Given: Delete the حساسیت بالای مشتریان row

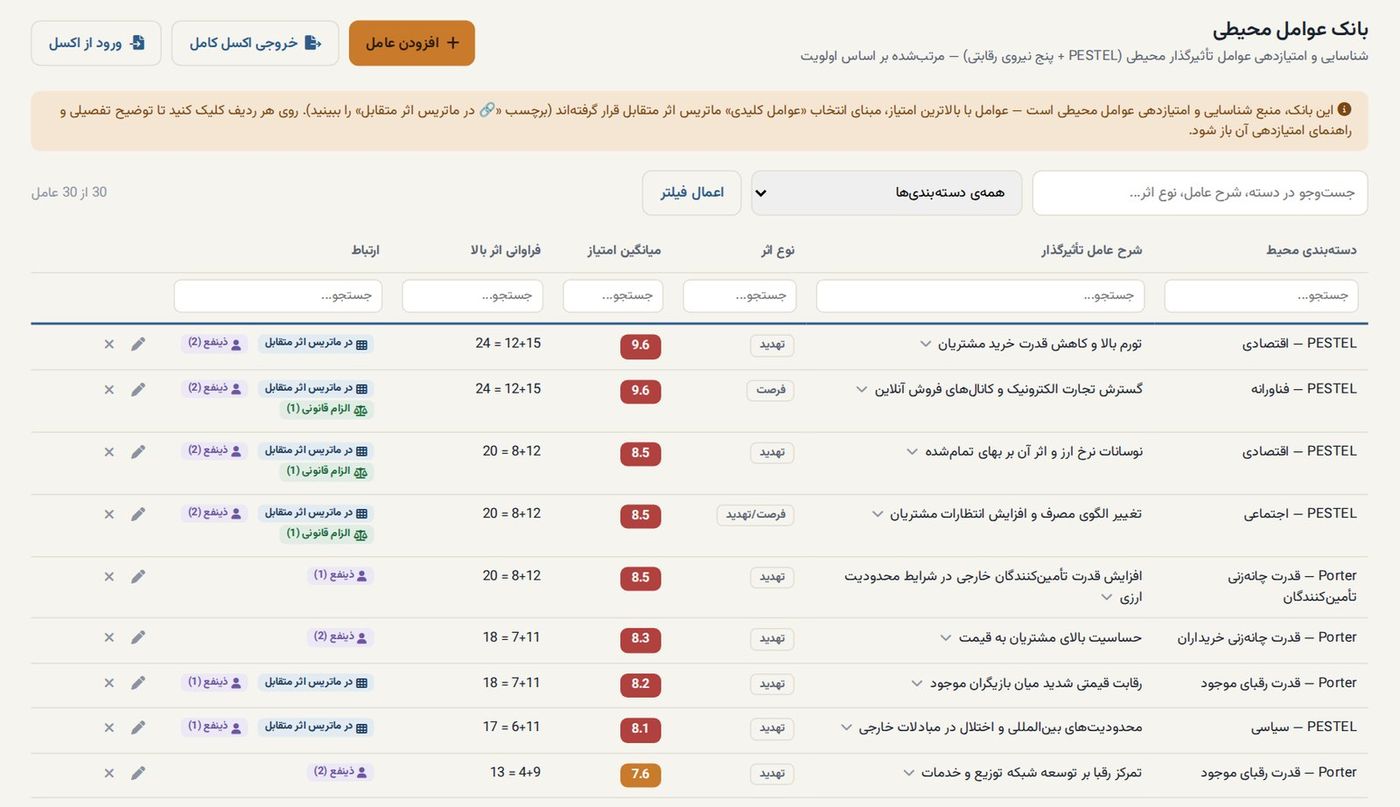Looking at the screenshot, I should tap(109, 637).
